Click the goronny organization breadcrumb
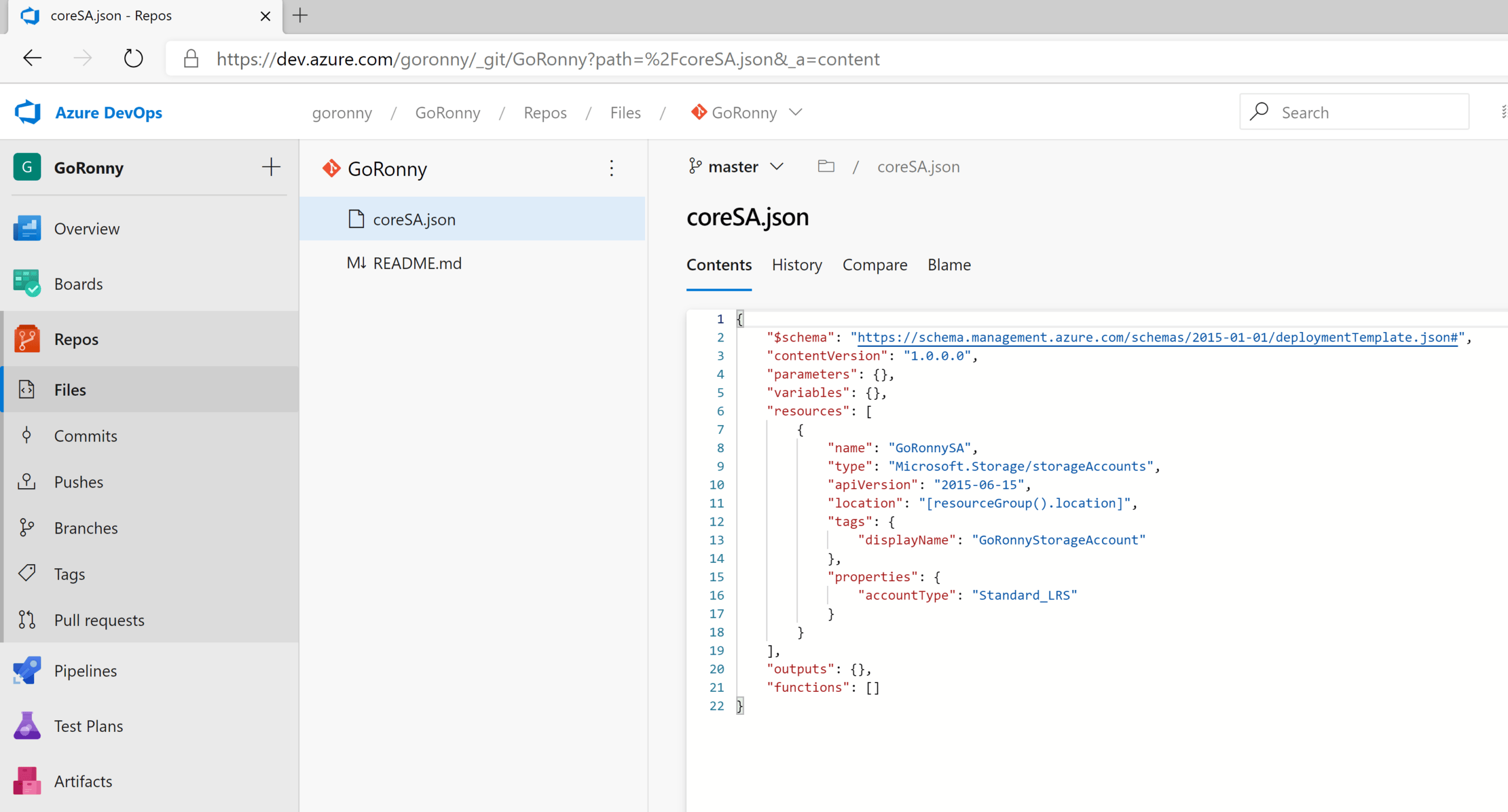This screenshot has height=812, width=1508. [342, 112]
